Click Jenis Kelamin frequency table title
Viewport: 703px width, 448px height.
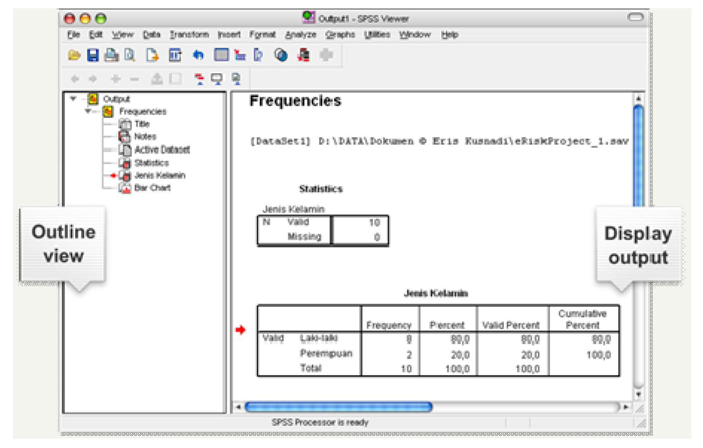(x=436, y=293)
